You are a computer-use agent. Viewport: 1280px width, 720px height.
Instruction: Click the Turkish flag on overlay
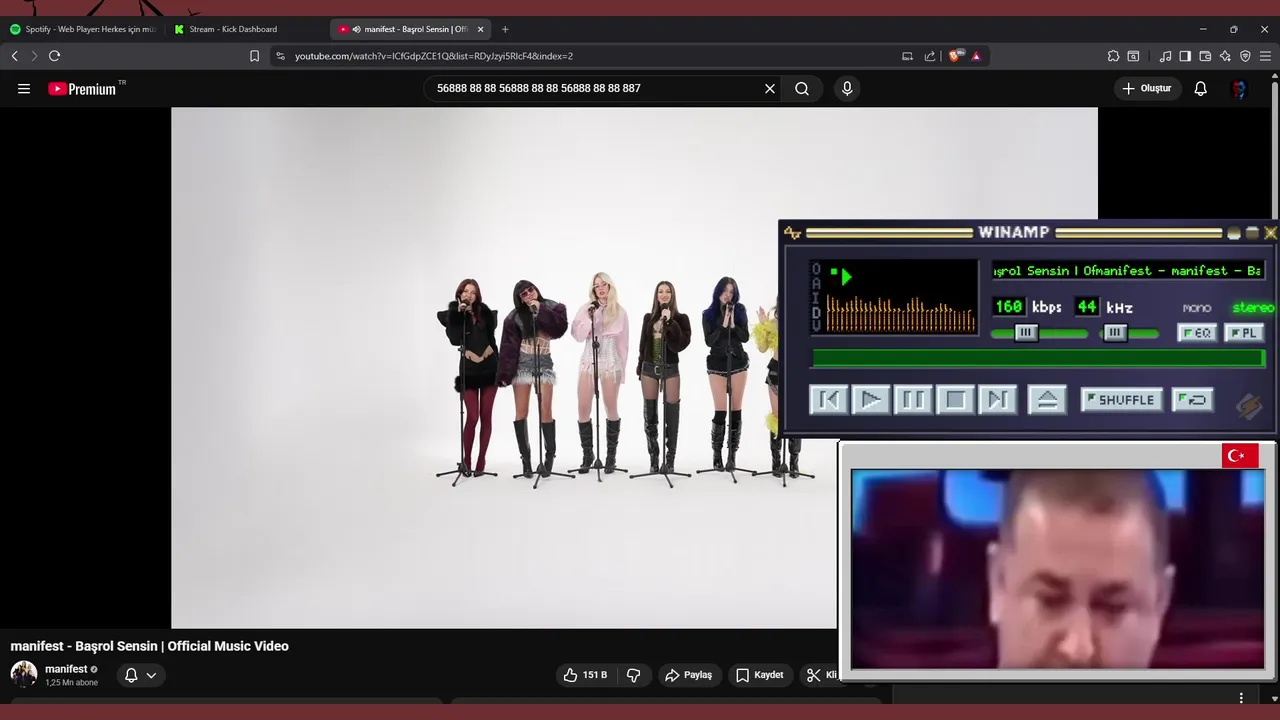click(1240, 456)
